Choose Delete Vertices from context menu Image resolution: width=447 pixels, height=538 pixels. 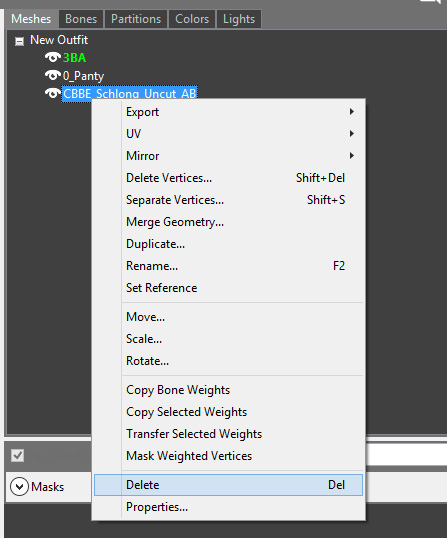[228, 178]
